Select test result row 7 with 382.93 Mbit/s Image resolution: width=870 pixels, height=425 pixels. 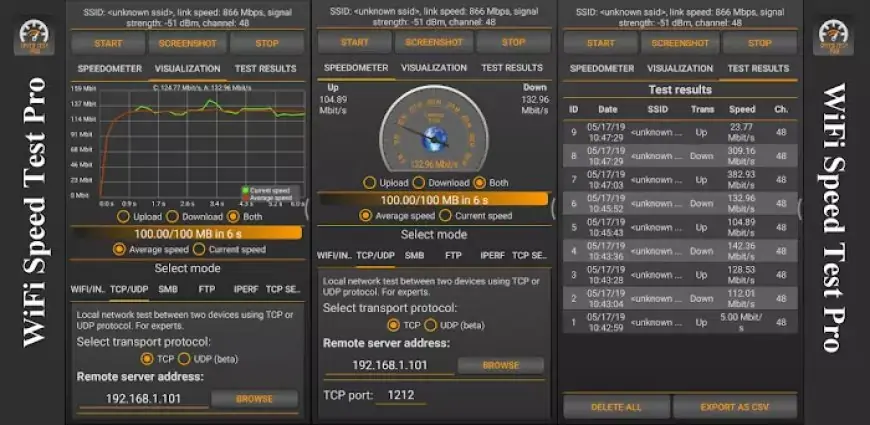(x=680, y=180)
